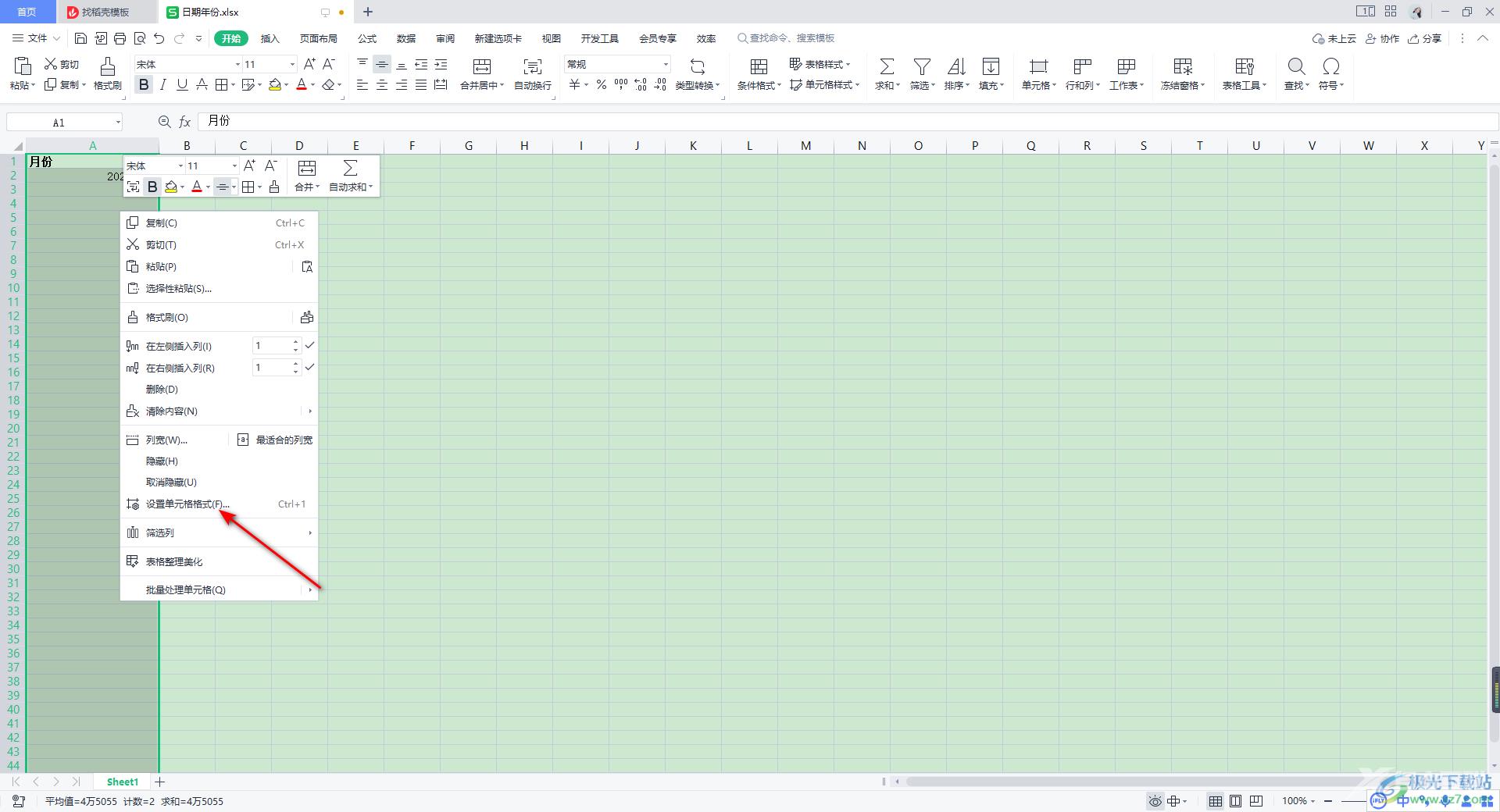The image size is (1500, 812).
Task: Click the Freeze Panes (冻结窗格) icon
Action: pos(1183,66)
